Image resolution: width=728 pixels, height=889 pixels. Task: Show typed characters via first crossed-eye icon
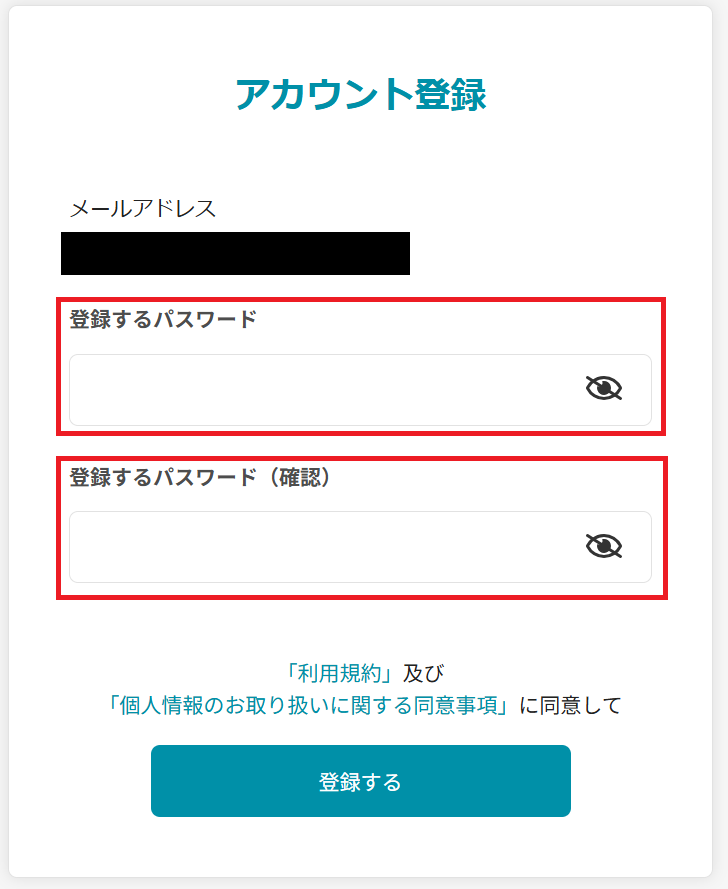603,388
